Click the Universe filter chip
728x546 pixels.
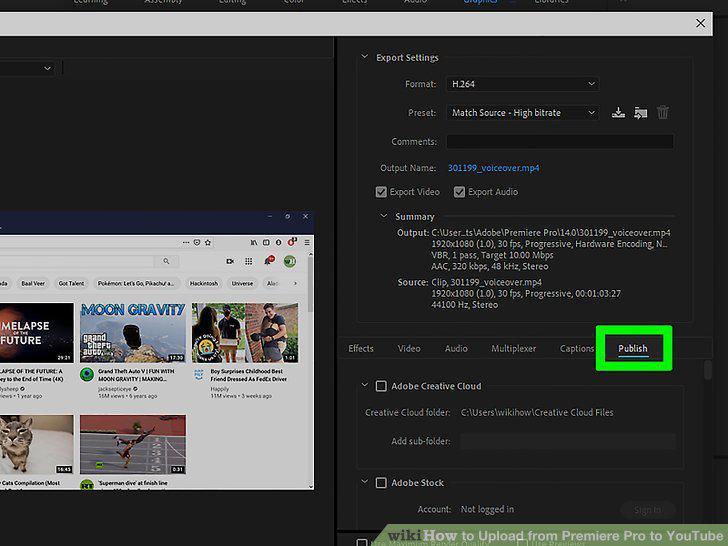click(242, 283)
